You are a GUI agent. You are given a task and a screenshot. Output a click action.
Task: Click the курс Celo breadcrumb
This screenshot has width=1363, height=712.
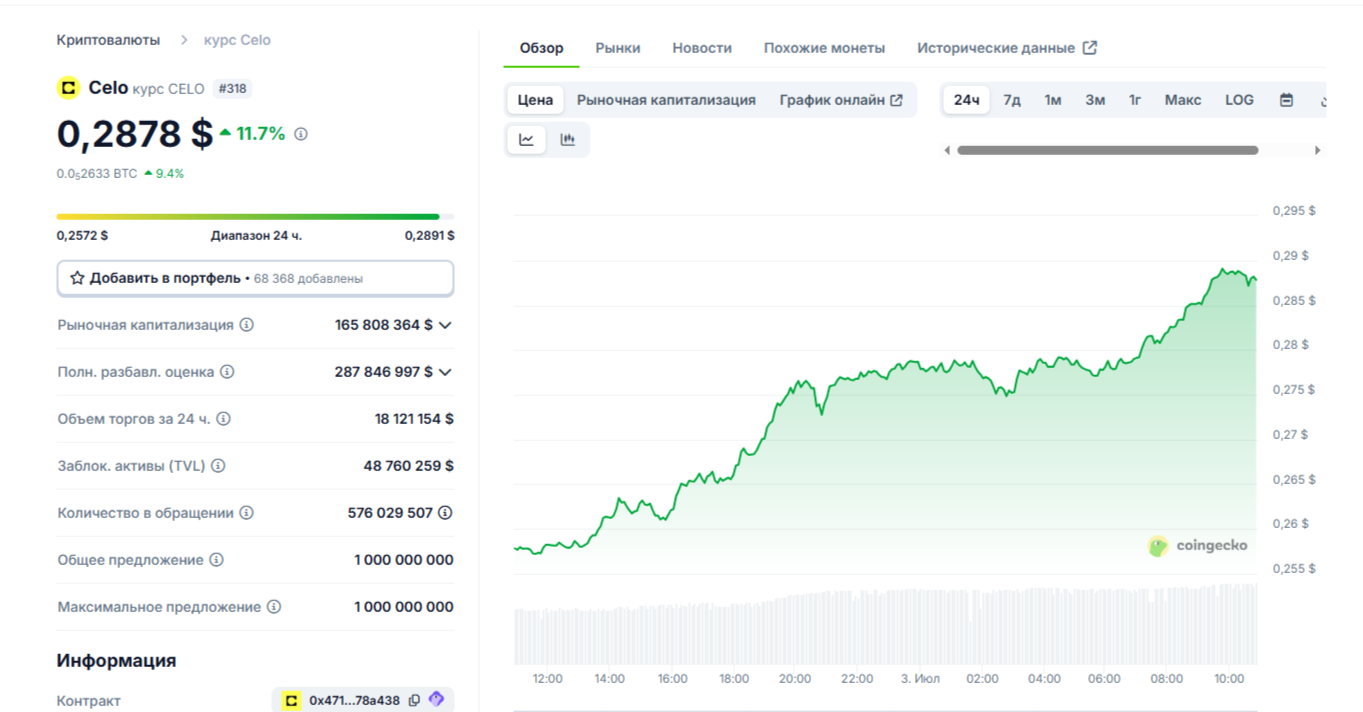click(x=237, y=40)
